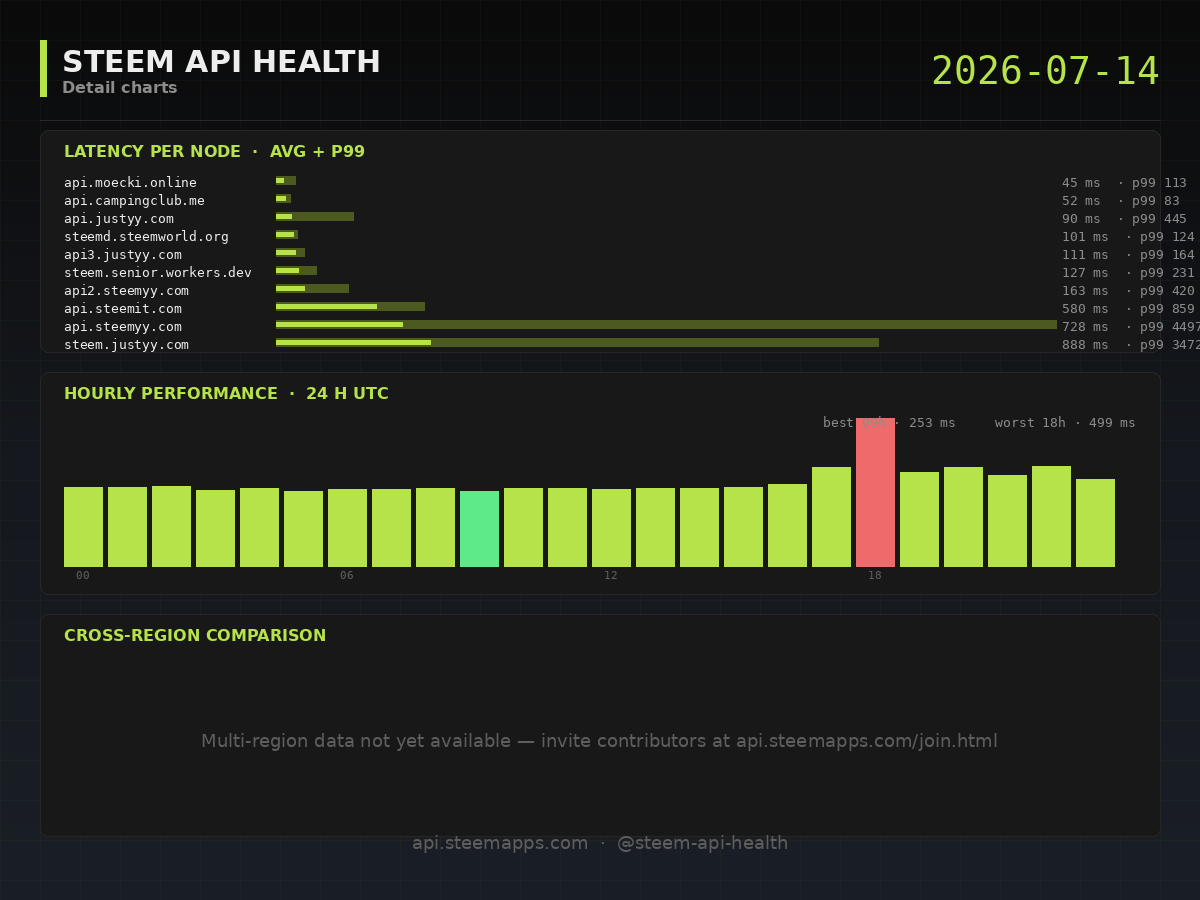
Task: Select the steem.justyy.com node name
Action: (x=126, y=345)
